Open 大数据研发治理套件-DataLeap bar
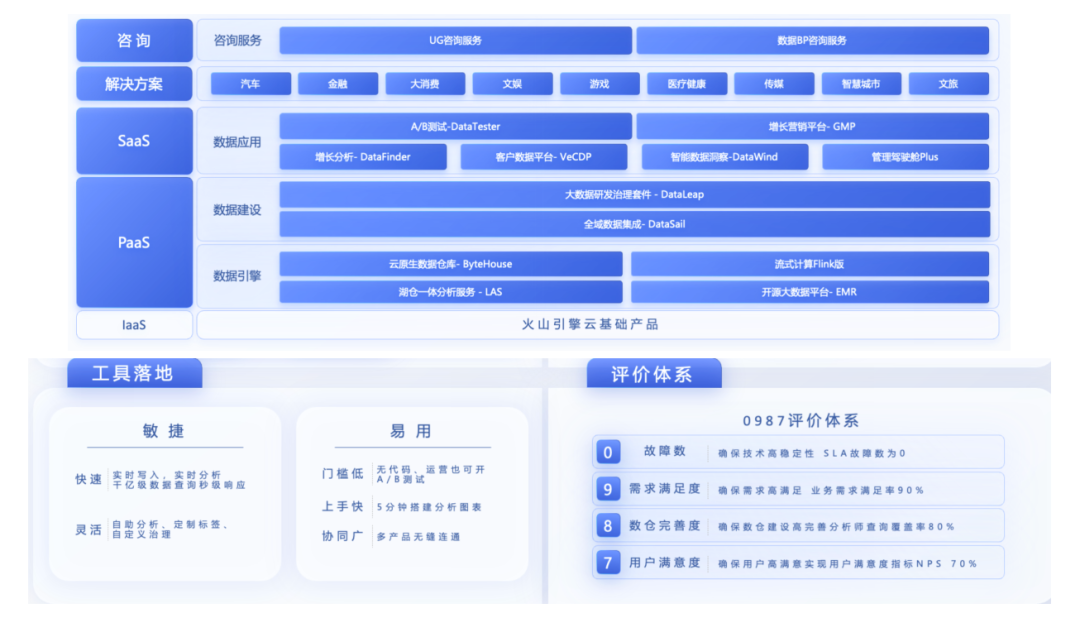This screenshot has height=618, width=1080. tap(634, 194)
